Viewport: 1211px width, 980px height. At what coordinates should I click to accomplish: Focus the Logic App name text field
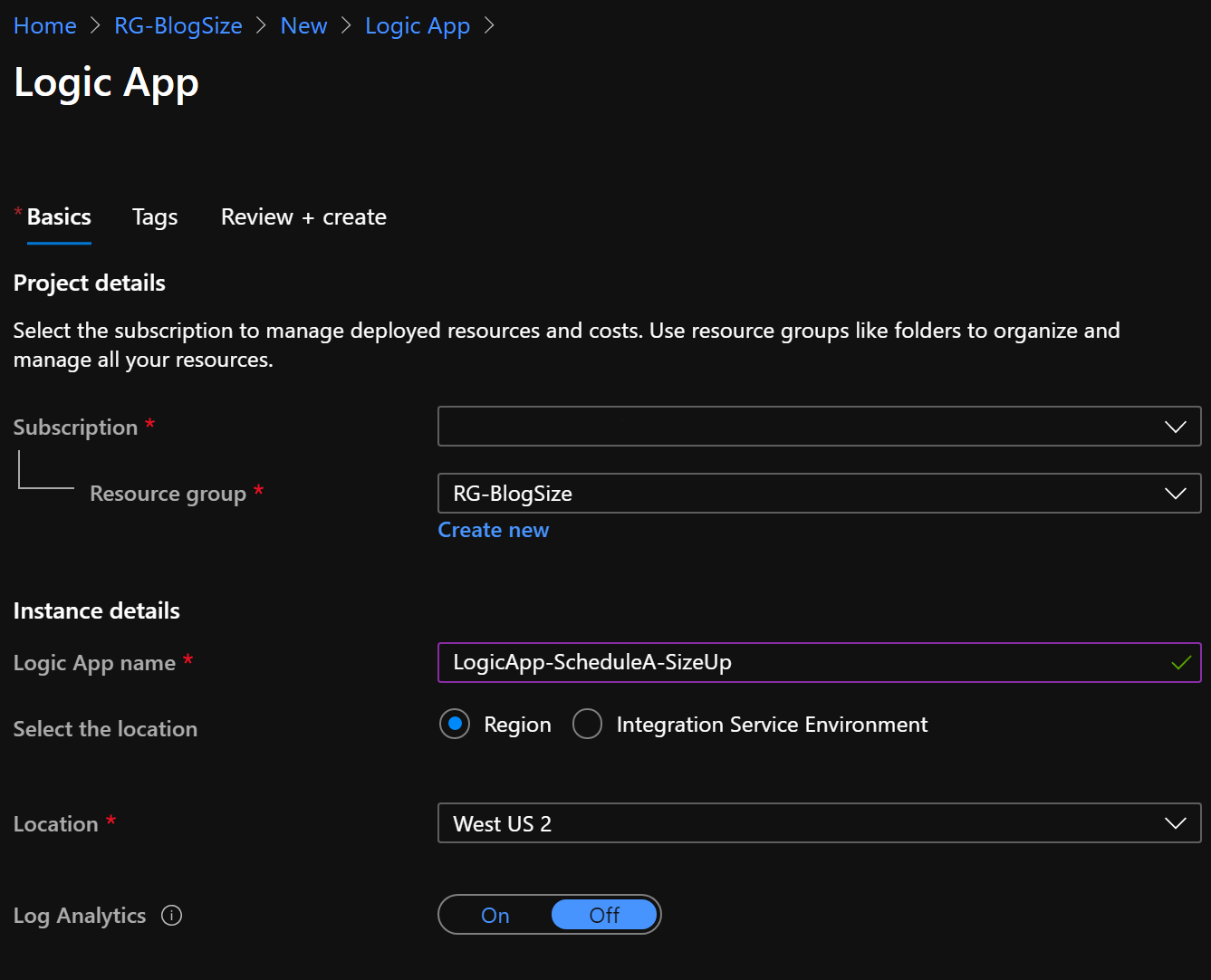pos(797,663)
